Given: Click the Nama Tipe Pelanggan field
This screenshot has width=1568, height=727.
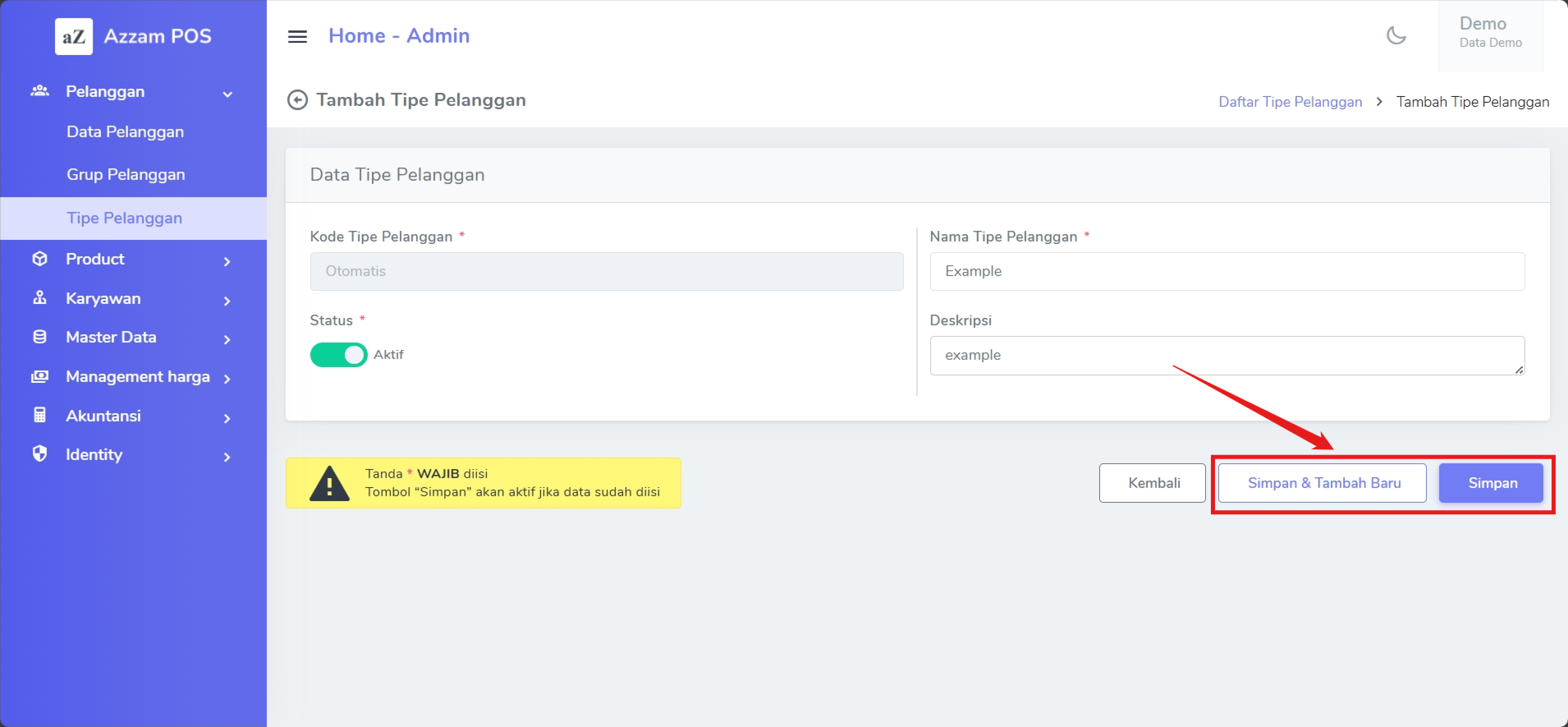Looking at the screenshot, I should pos(1226,271).
